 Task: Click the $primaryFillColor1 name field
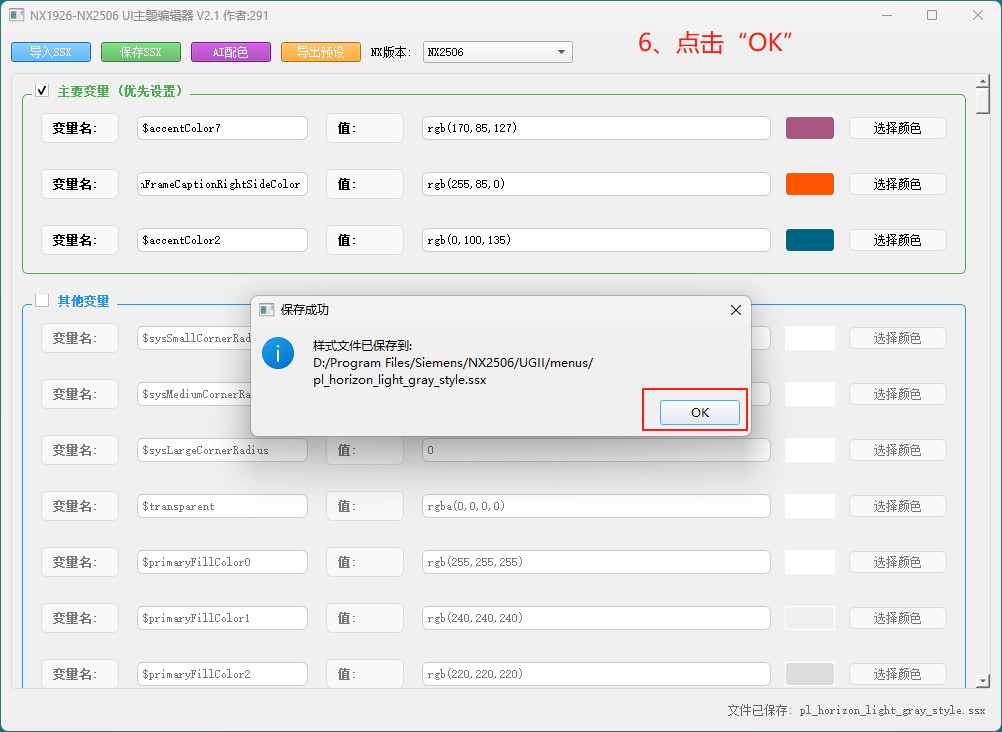222,618
